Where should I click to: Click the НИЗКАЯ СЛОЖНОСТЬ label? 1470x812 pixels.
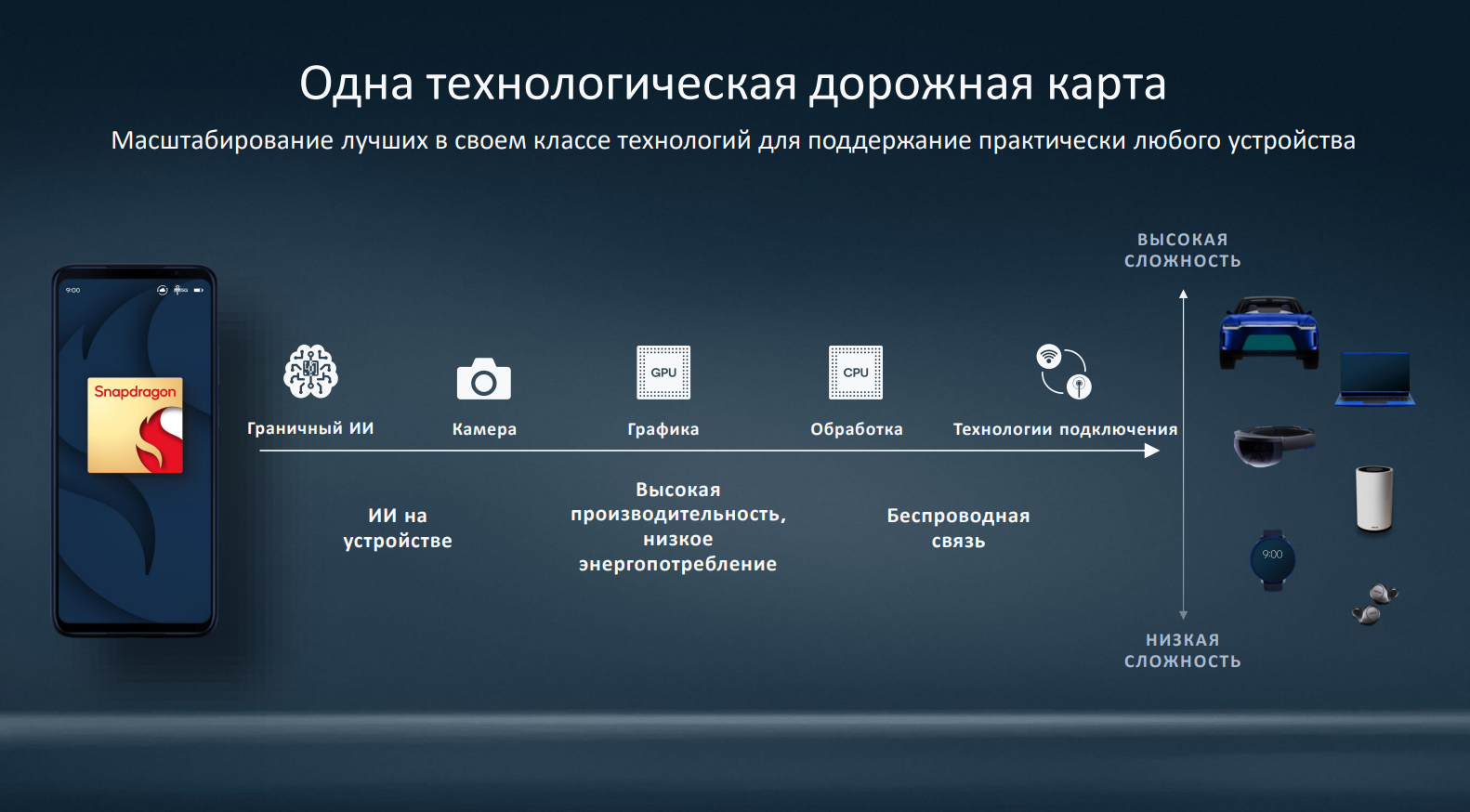(x=1182, y=650)
